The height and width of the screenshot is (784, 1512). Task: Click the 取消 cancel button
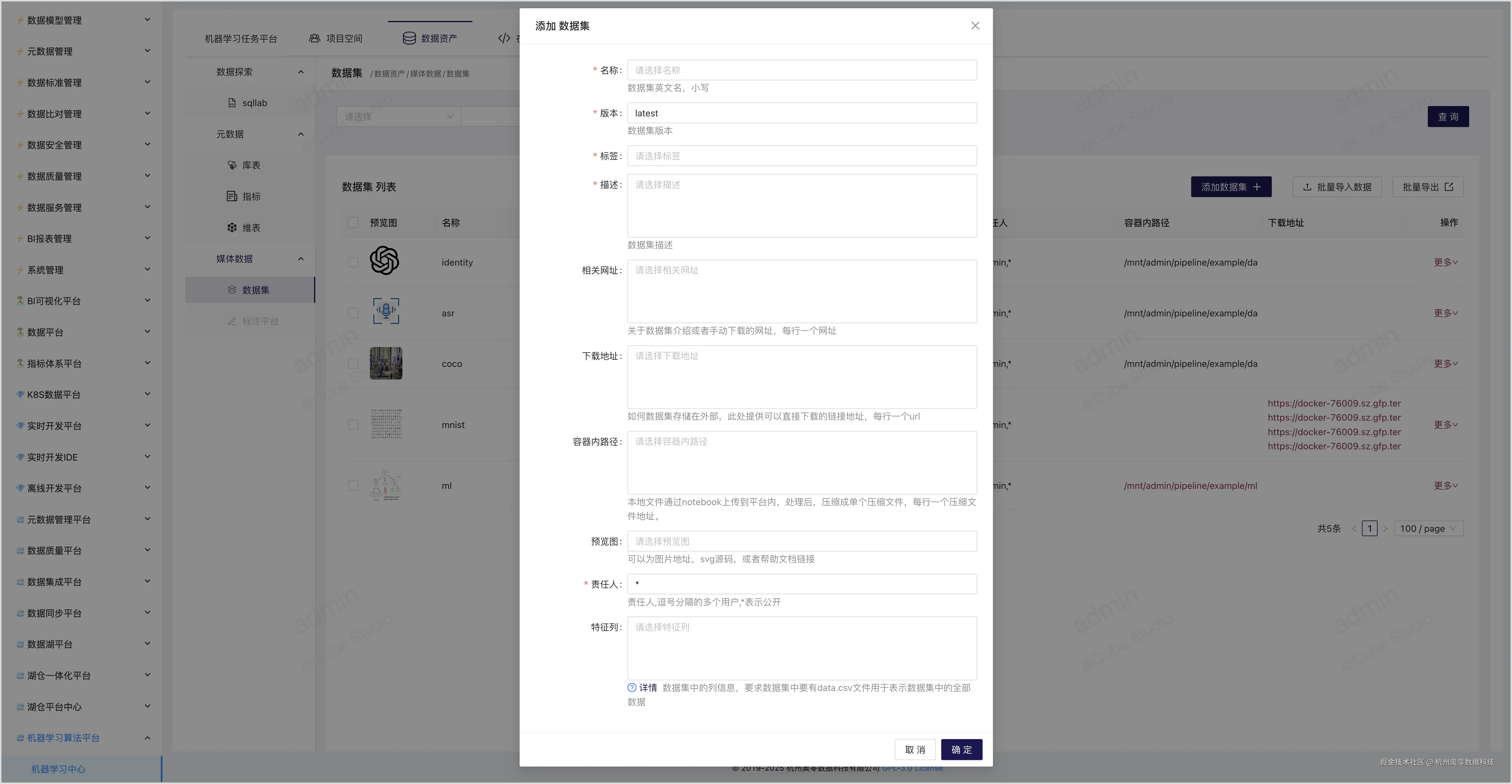click(x=914, y=749)
